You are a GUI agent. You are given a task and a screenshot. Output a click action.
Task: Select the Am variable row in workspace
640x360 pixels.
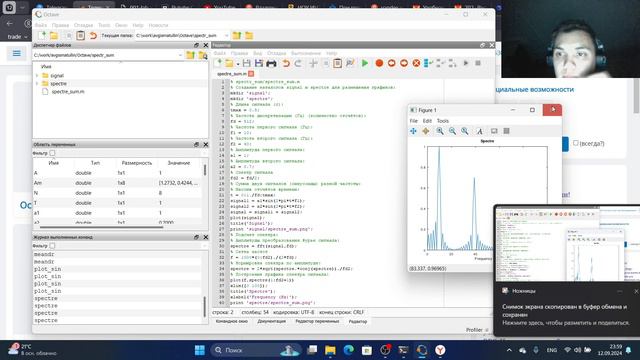pyautogui.click(x=117, y=183)
